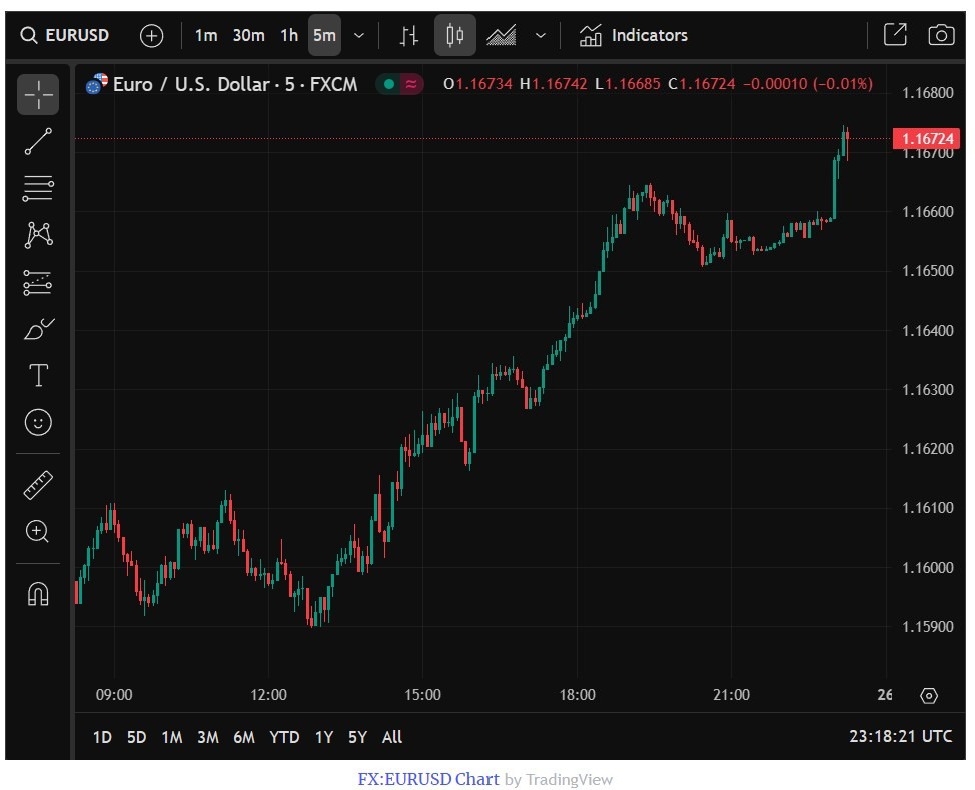Viewport: 975px width, 790px height.
Task: Select the Text annotation tool
Action: [x=38, y=375]
